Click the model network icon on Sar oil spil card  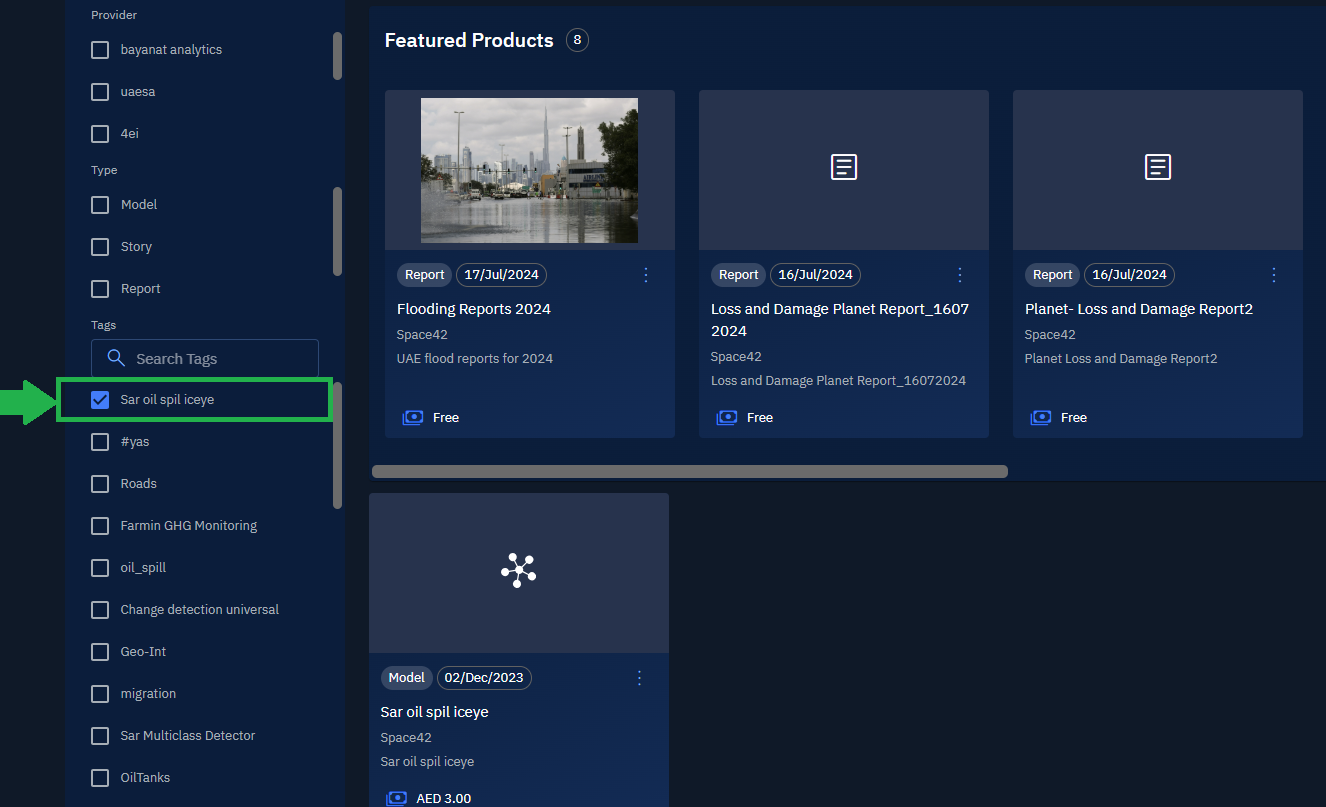point(518,570)
